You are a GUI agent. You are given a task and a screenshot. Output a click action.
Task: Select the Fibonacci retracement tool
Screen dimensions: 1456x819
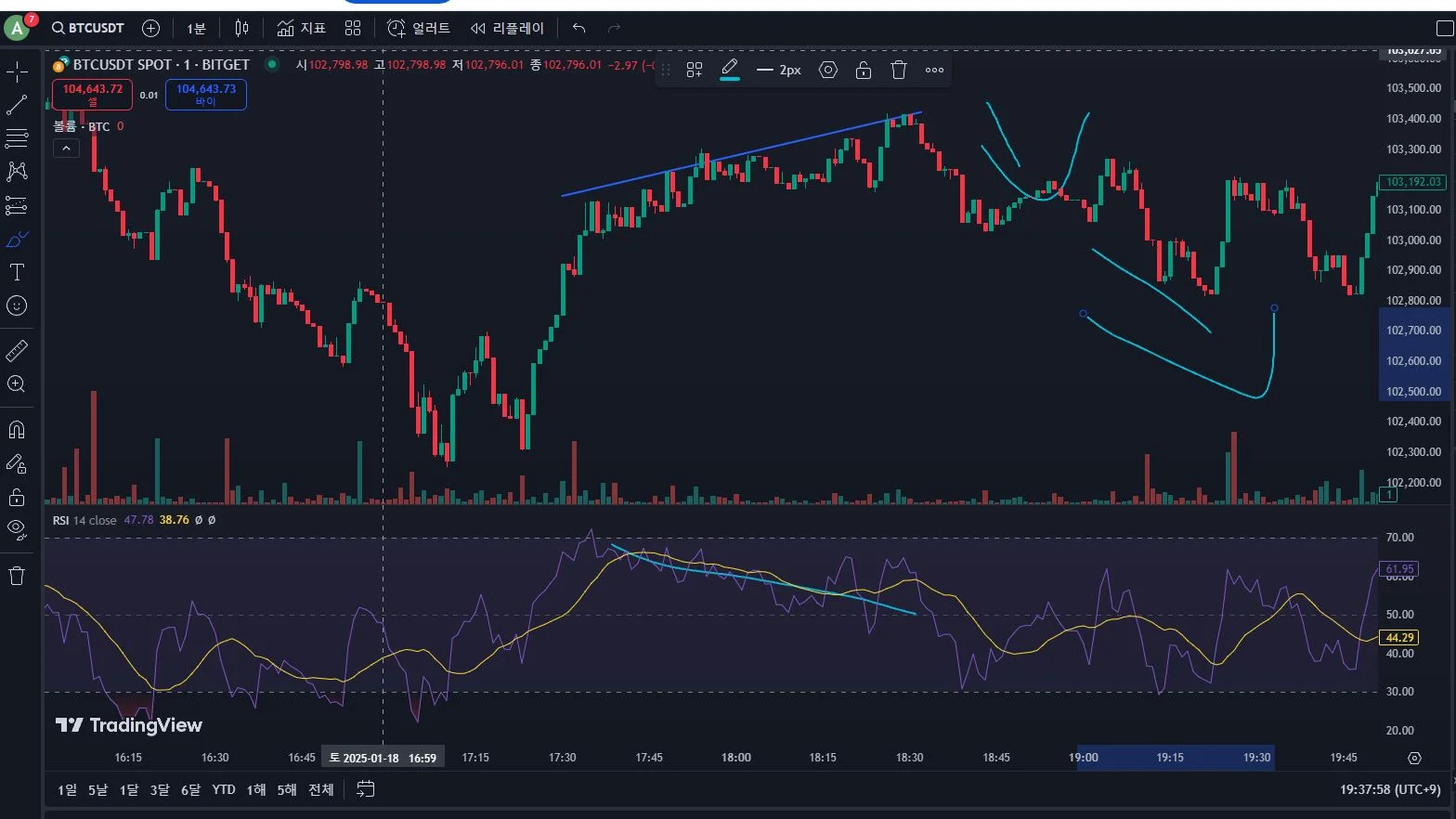point(17,138)
